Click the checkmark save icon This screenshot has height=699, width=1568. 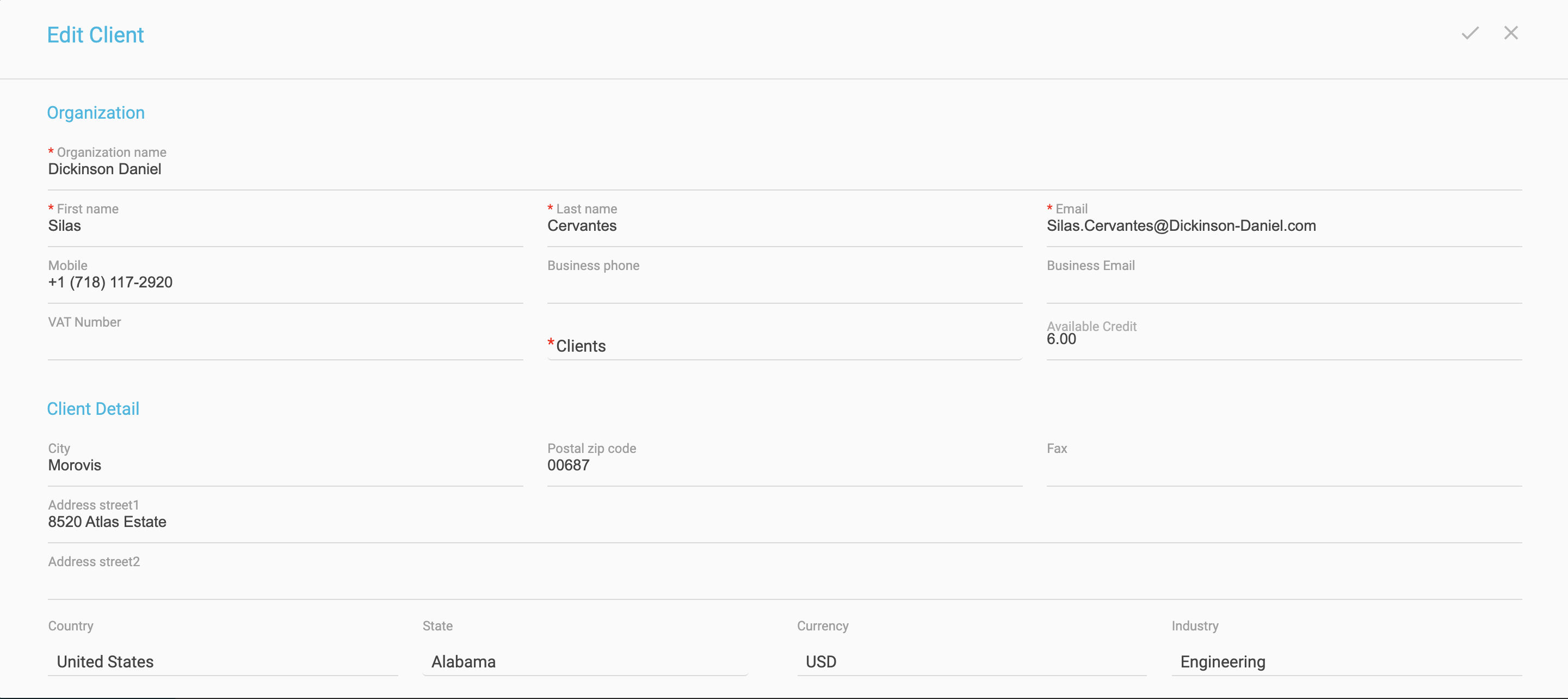pos(1470,34)
